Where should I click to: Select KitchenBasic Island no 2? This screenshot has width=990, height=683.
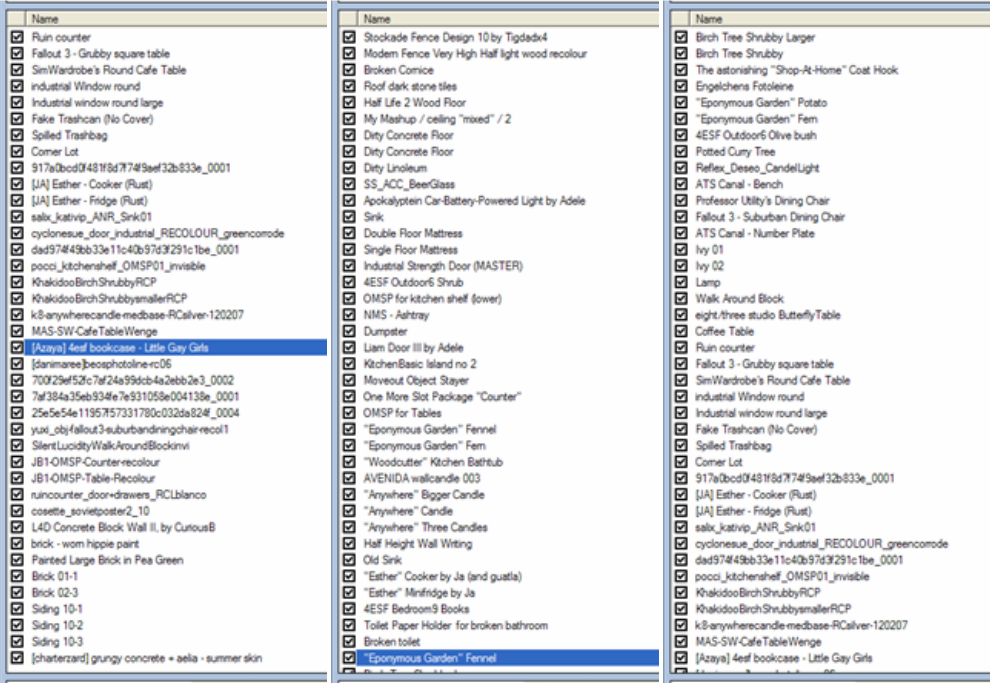(x=420, y=364)
